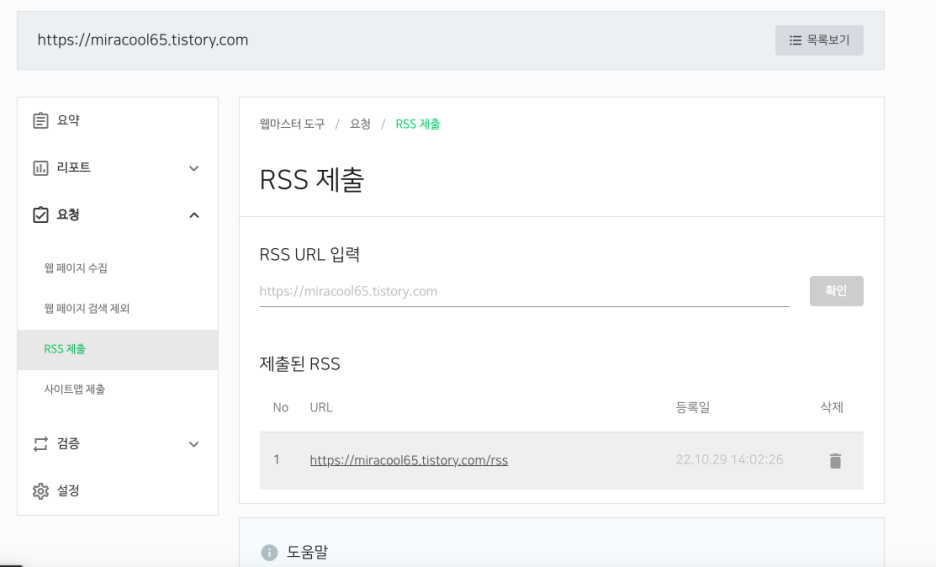Click the gear icon next to 설정
Image resolution: width=936 pixels, height=567 pixels.
41,491
